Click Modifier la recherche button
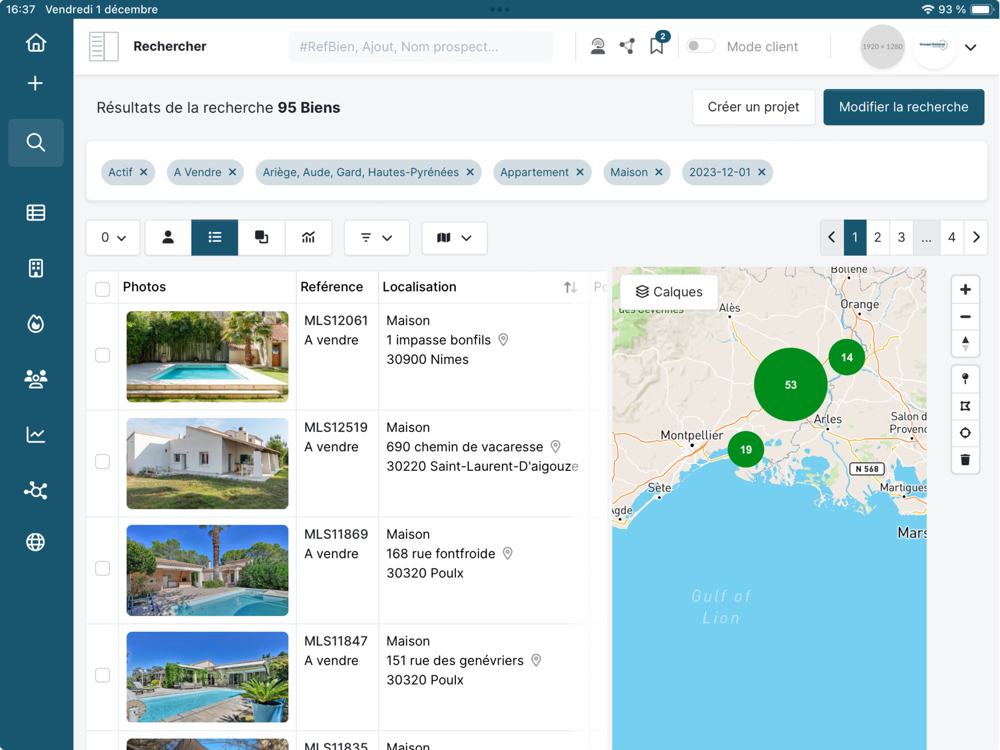 [903, 107]
